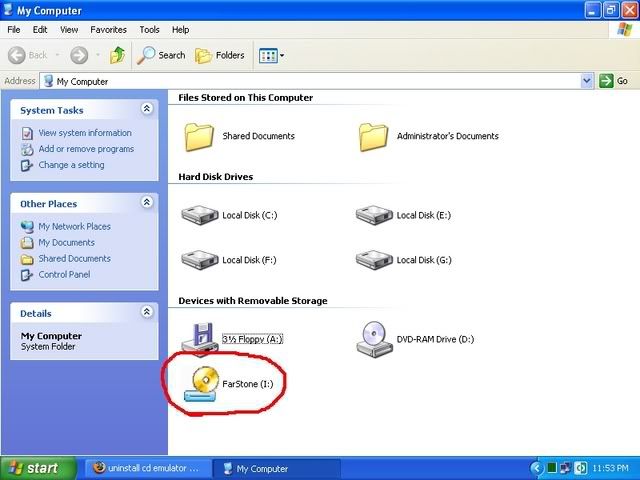Click the My Network Places icon
The height and width of the screenshot is (480, 640).
tap(27, 227)
